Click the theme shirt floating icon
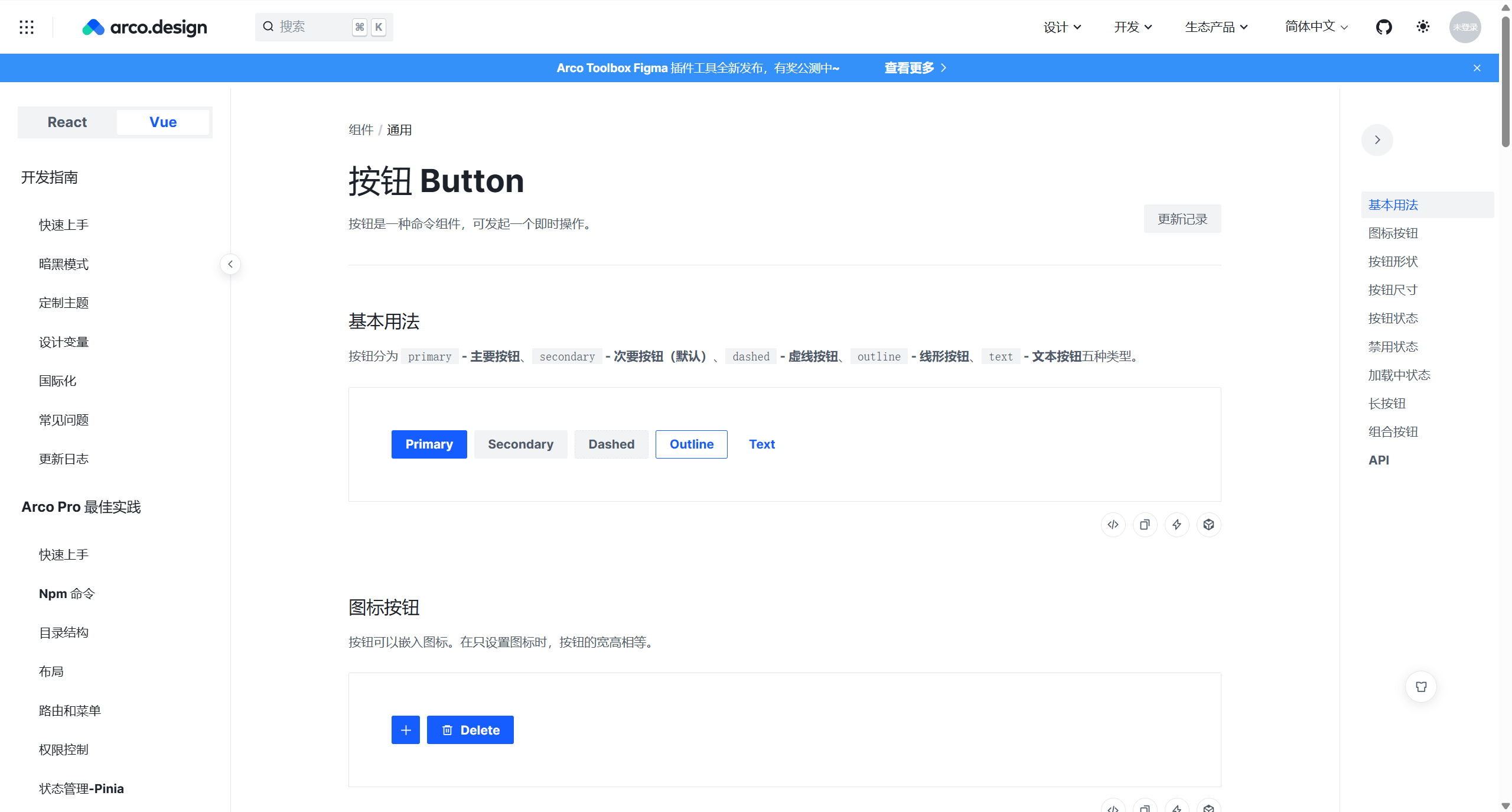Image resolution: width=1512 pixels, height=812 pixels. [1421, 687]
